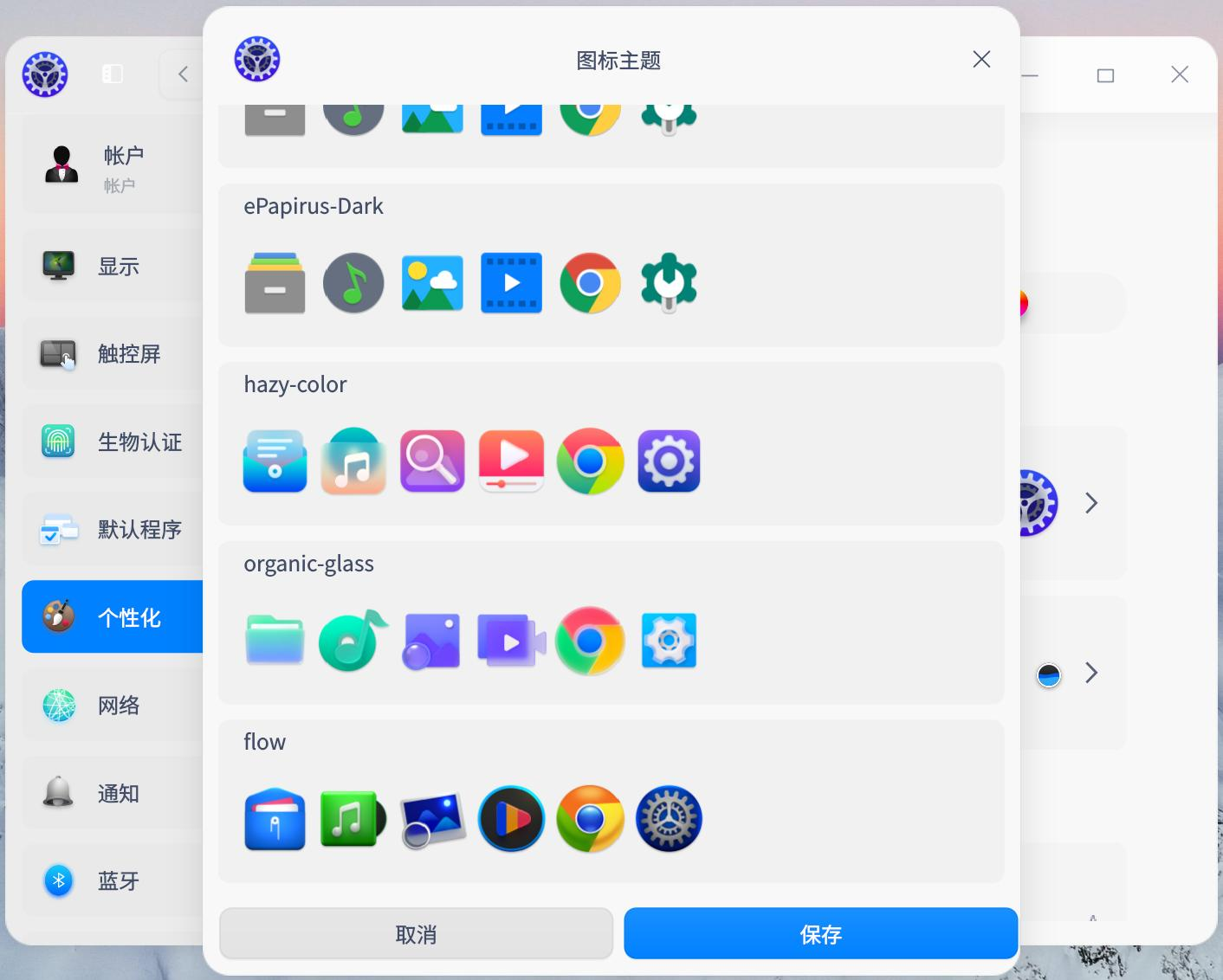
Task: Pick the organic-glass icon theme label
Action: pyautogui.click(x=309, y=564)
